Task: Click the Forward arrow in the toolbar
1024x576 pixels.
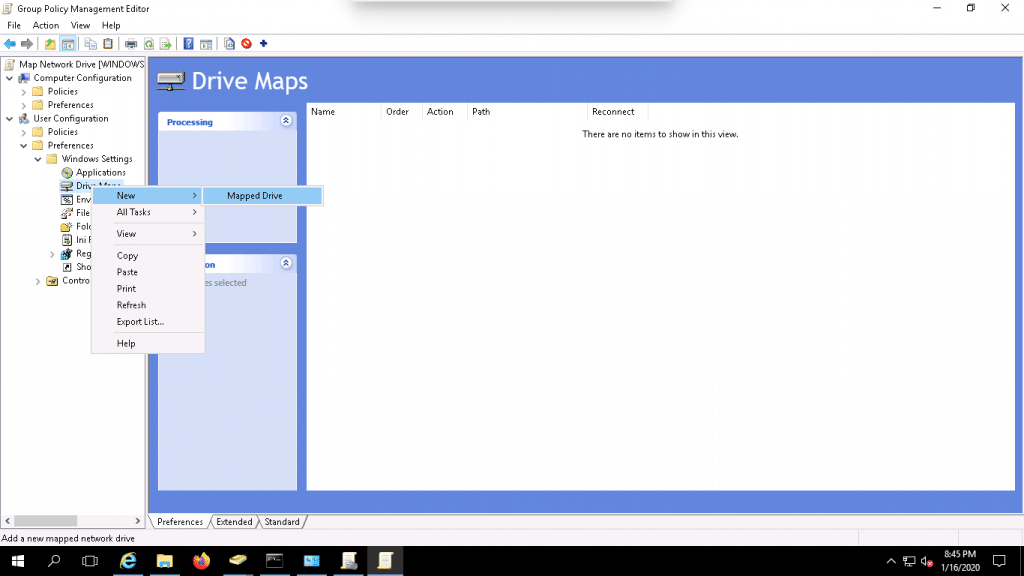Action: (27, 44)
